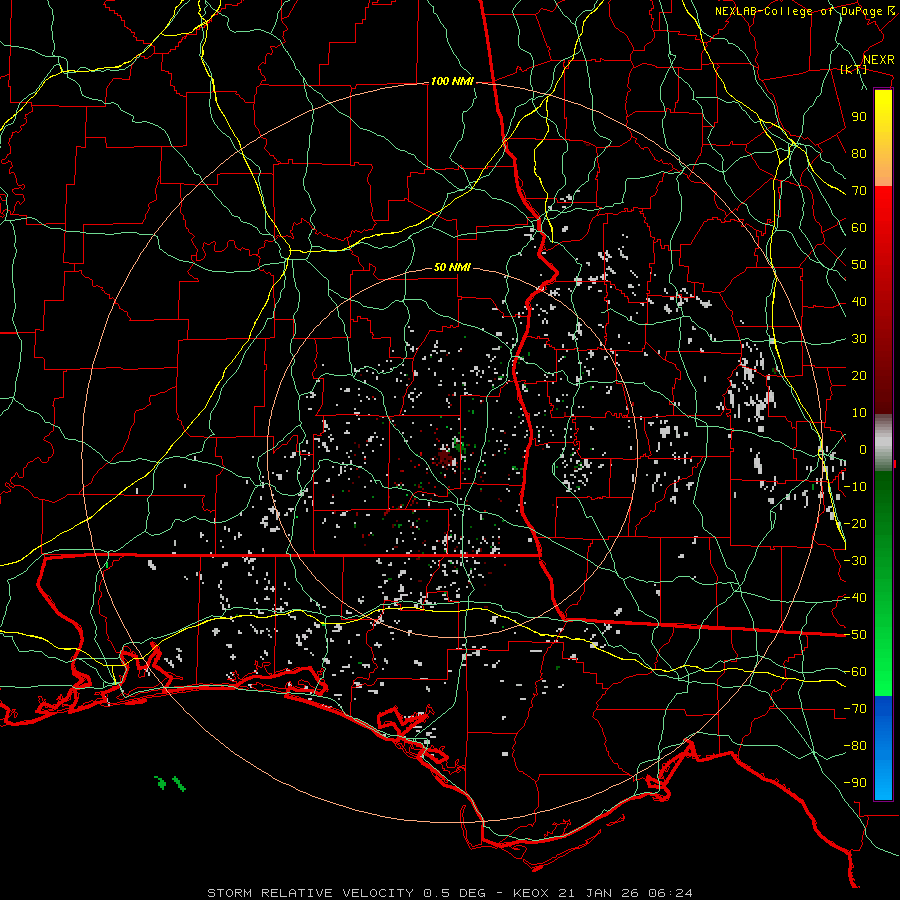
Task: Click the -70 value on the color scale
Action: pyautogui.click(x=855, y=709)
